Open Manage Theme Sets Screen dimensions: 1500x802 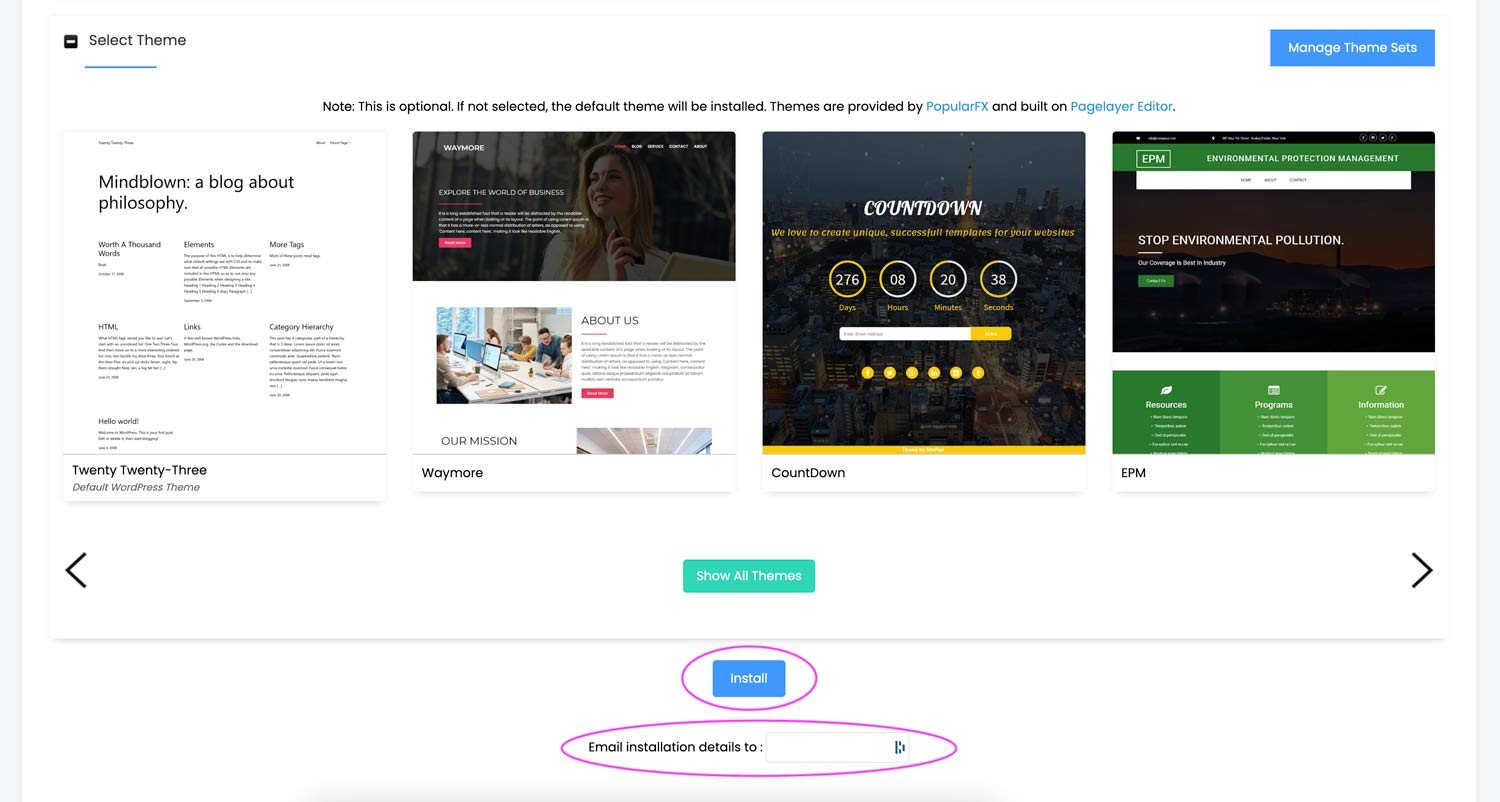click(1352, 48)
